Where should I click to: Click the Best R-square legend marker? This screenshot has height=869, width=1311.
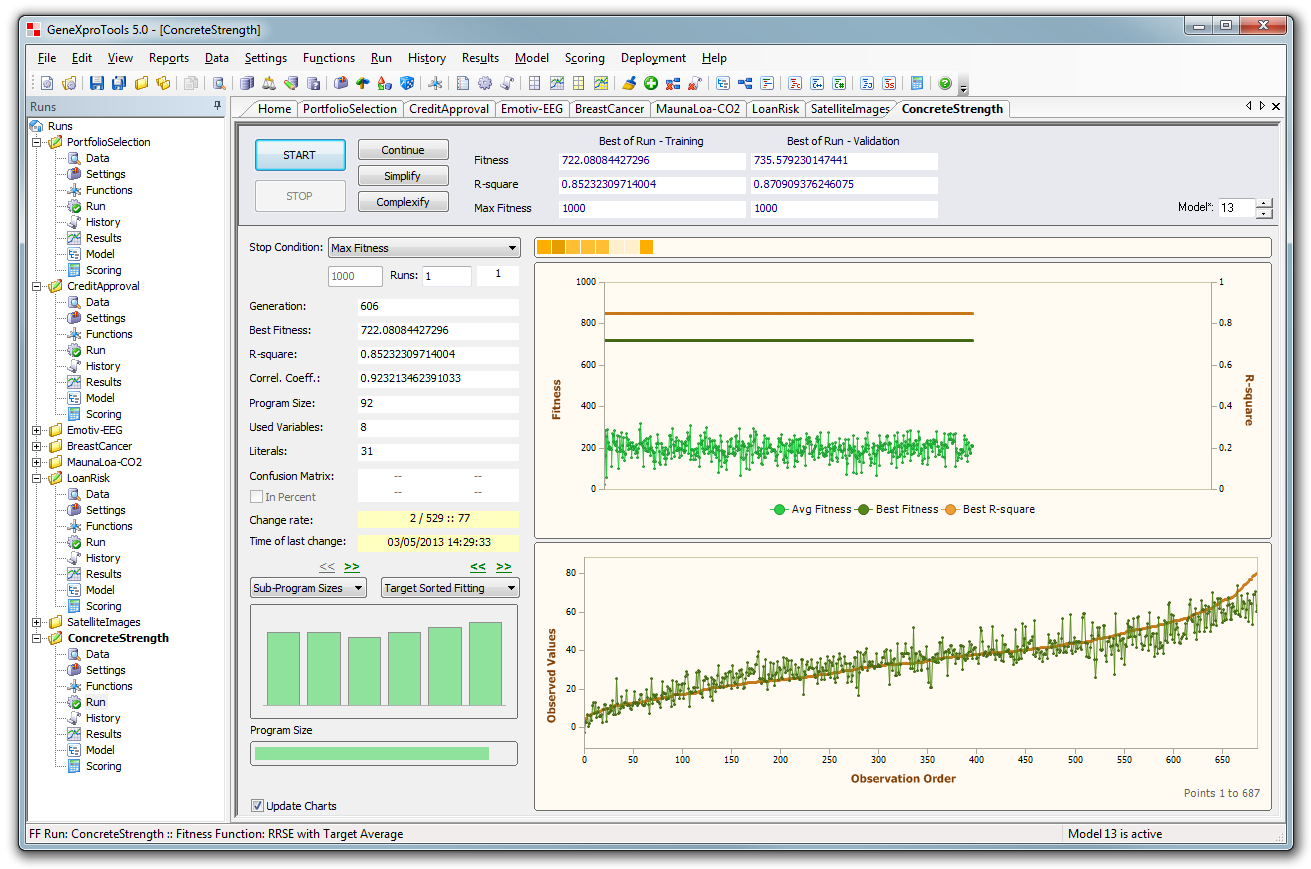pyautogui.click(x=951, y=509)
